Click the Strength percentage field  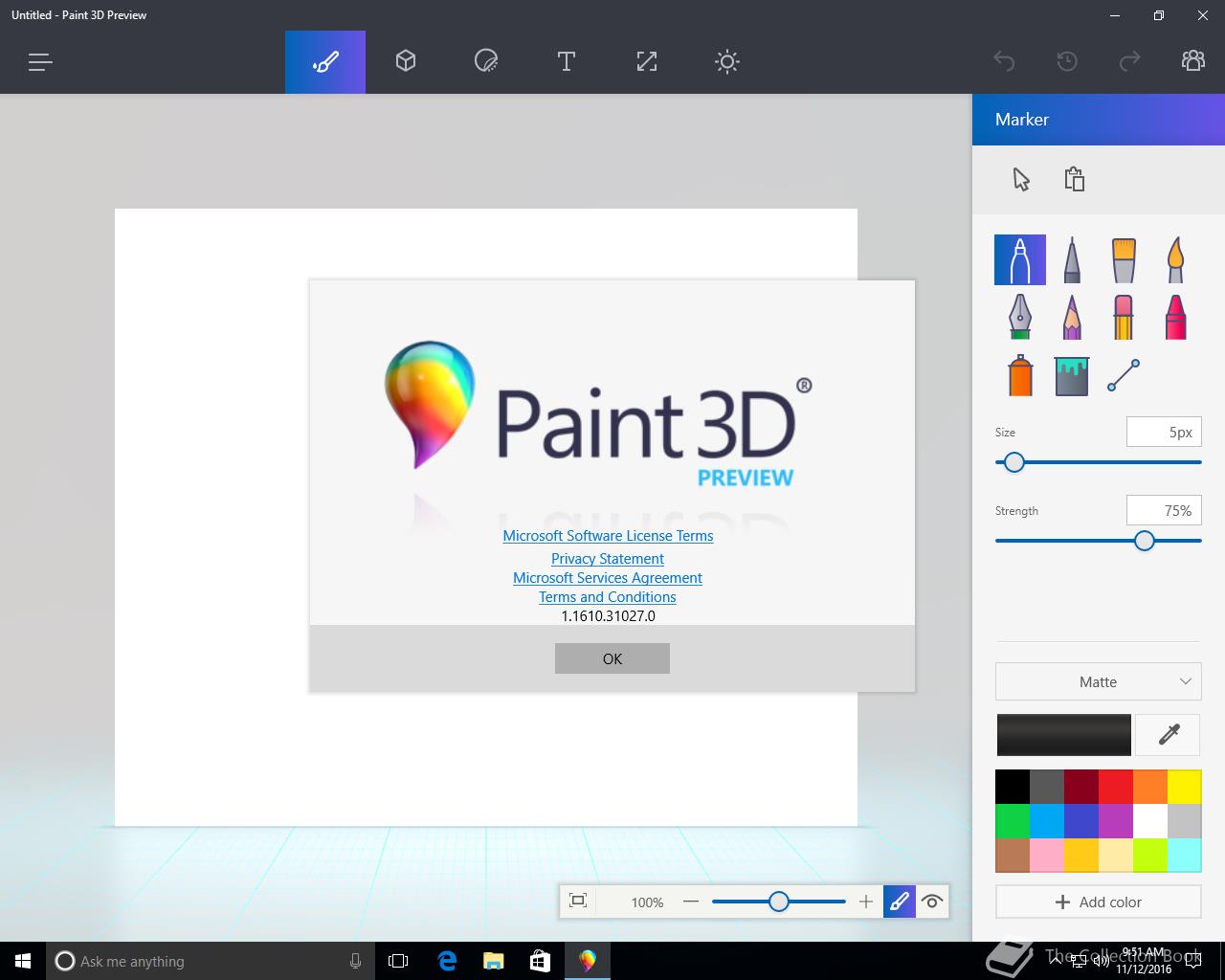coord(1164,510)
